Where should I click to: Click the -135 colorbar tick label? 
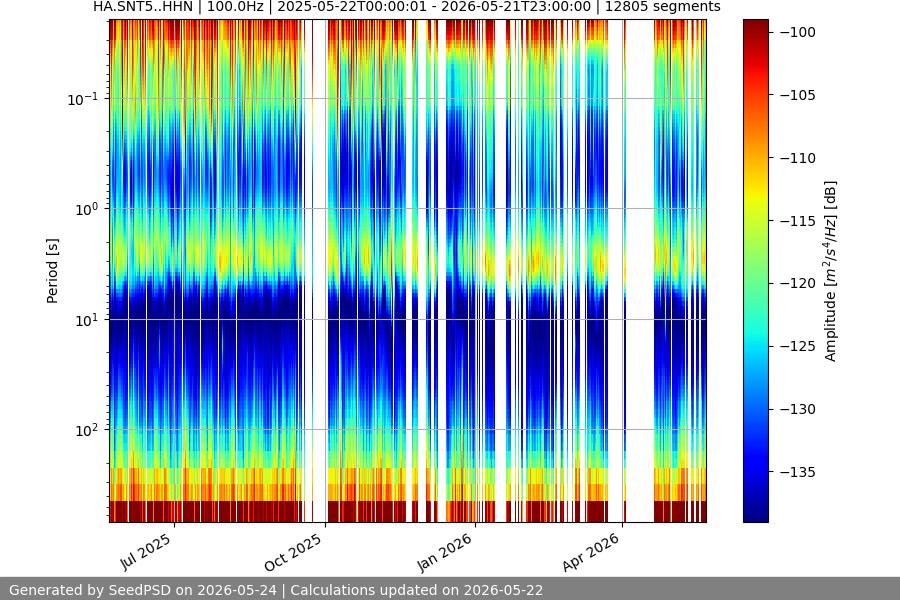click(798, 472)
